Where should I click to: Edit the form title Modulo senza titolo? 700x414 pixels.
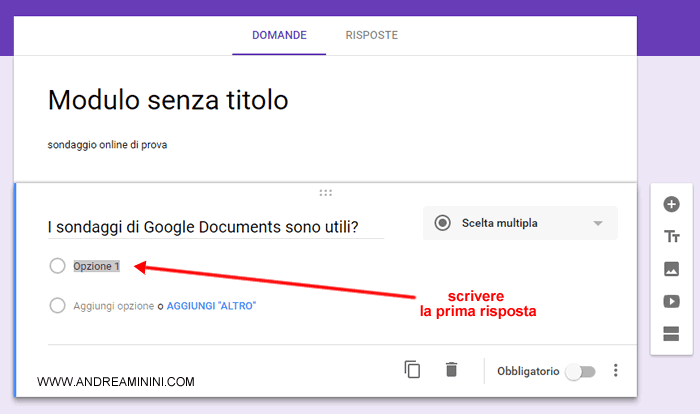[x=168, y=100]
